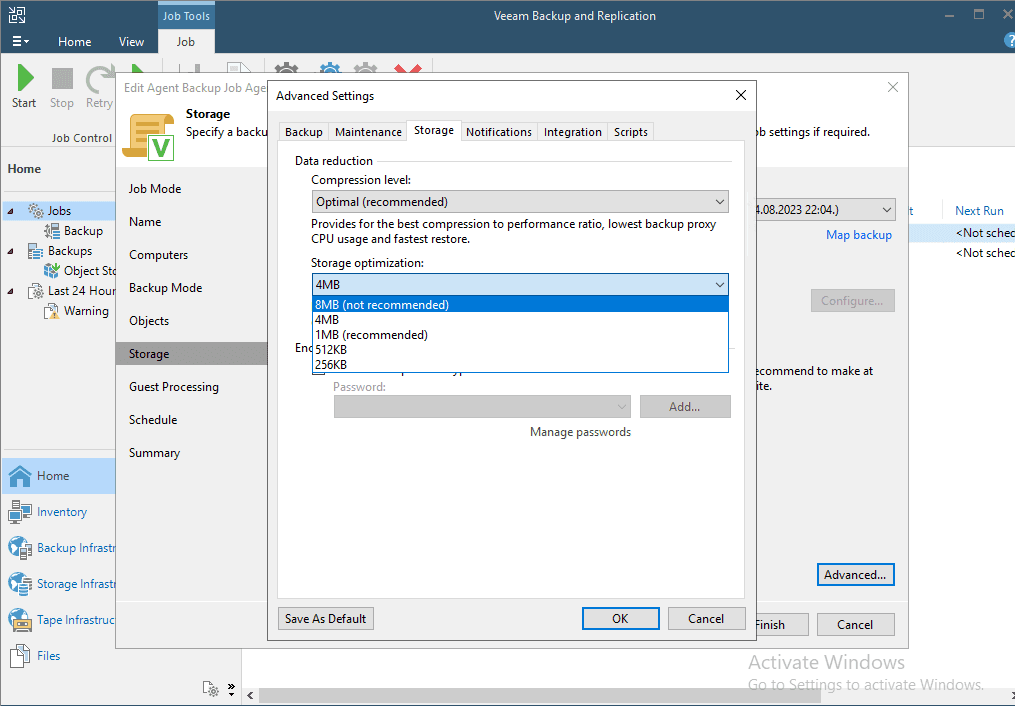The width and height of the screenshot is (1015, 706).
Task: Click the Advanced... button in wizard
Action: click(x=855, y=575)
